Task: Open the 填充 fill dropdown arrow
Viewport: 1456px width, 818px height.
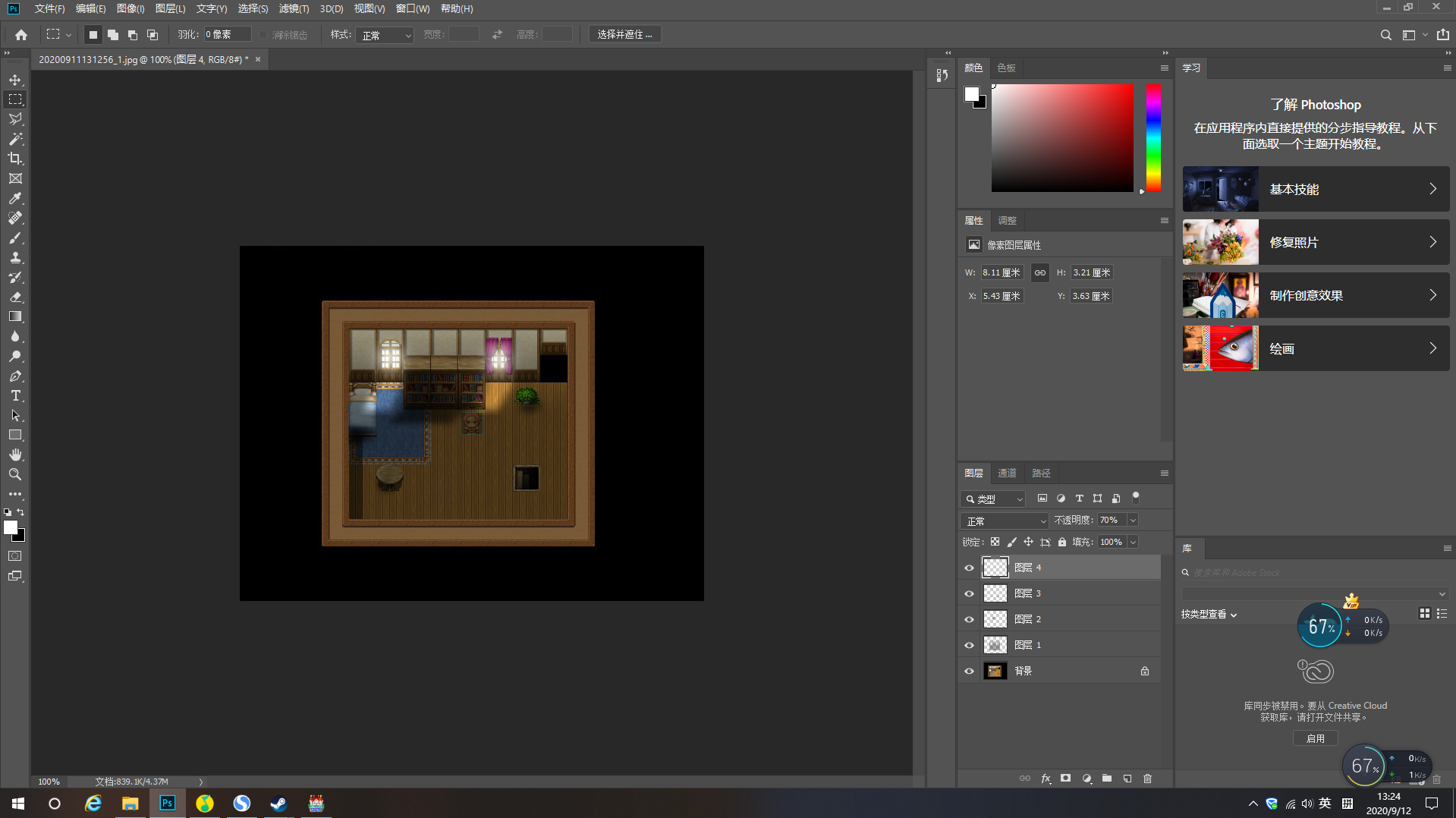Action: pos(1133,542)
